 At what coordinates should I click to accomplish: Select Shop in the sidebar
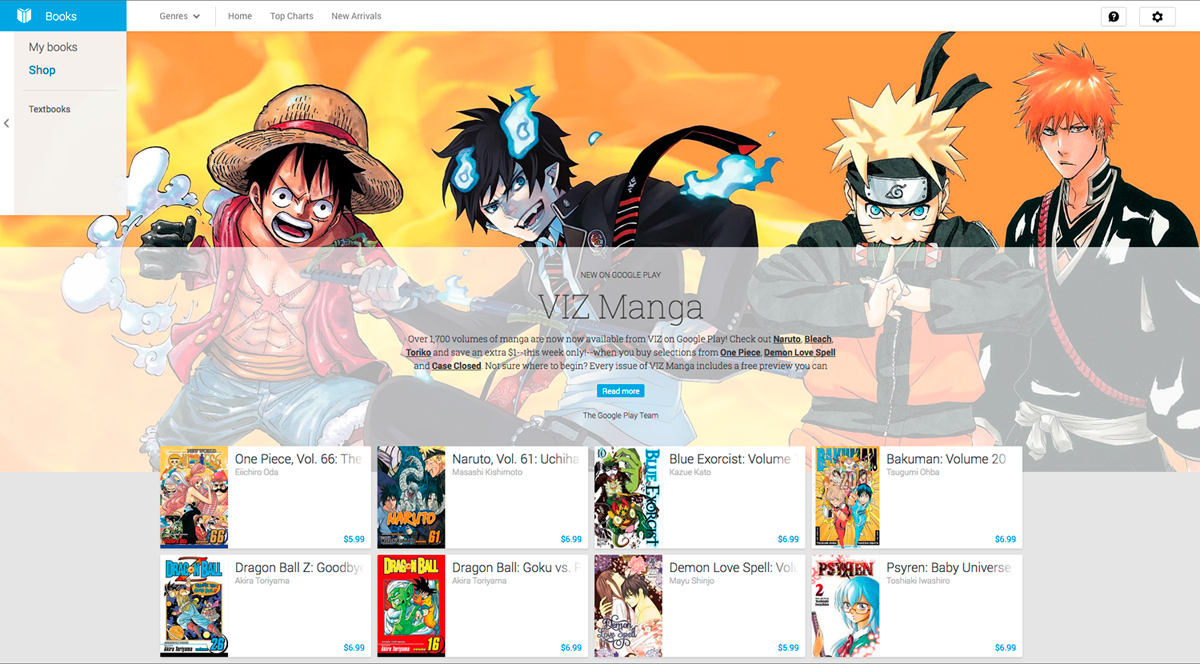pos(42,70)
